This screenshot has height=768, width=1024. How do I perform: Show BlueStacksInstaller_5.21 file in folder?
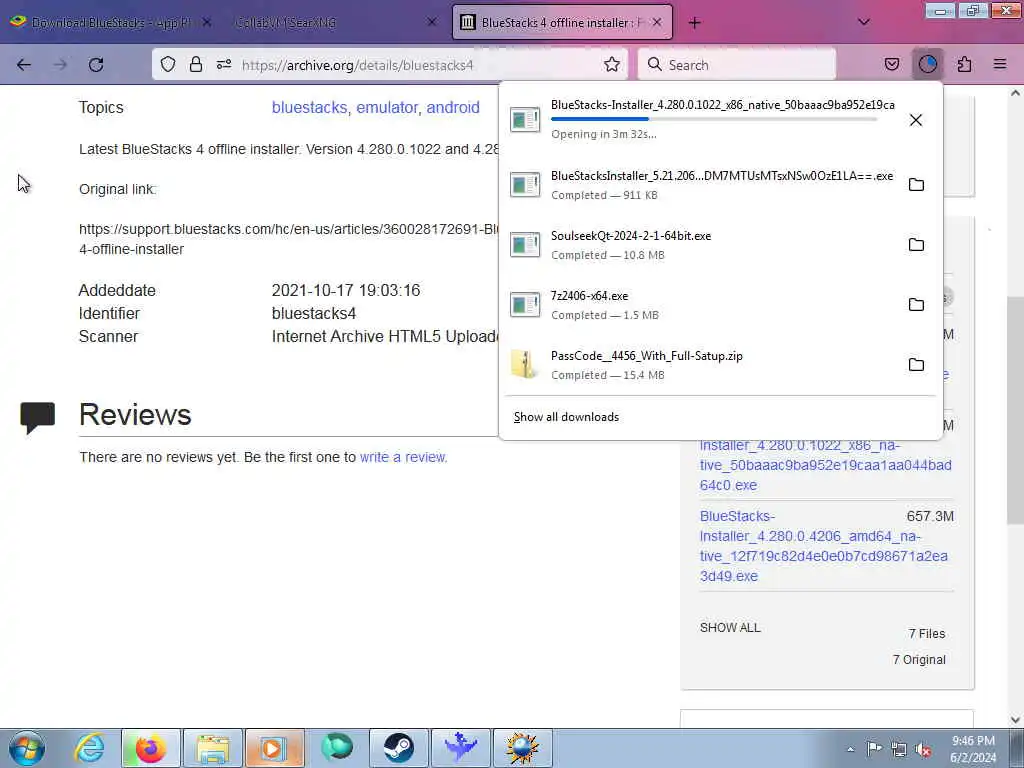point(916,185)
